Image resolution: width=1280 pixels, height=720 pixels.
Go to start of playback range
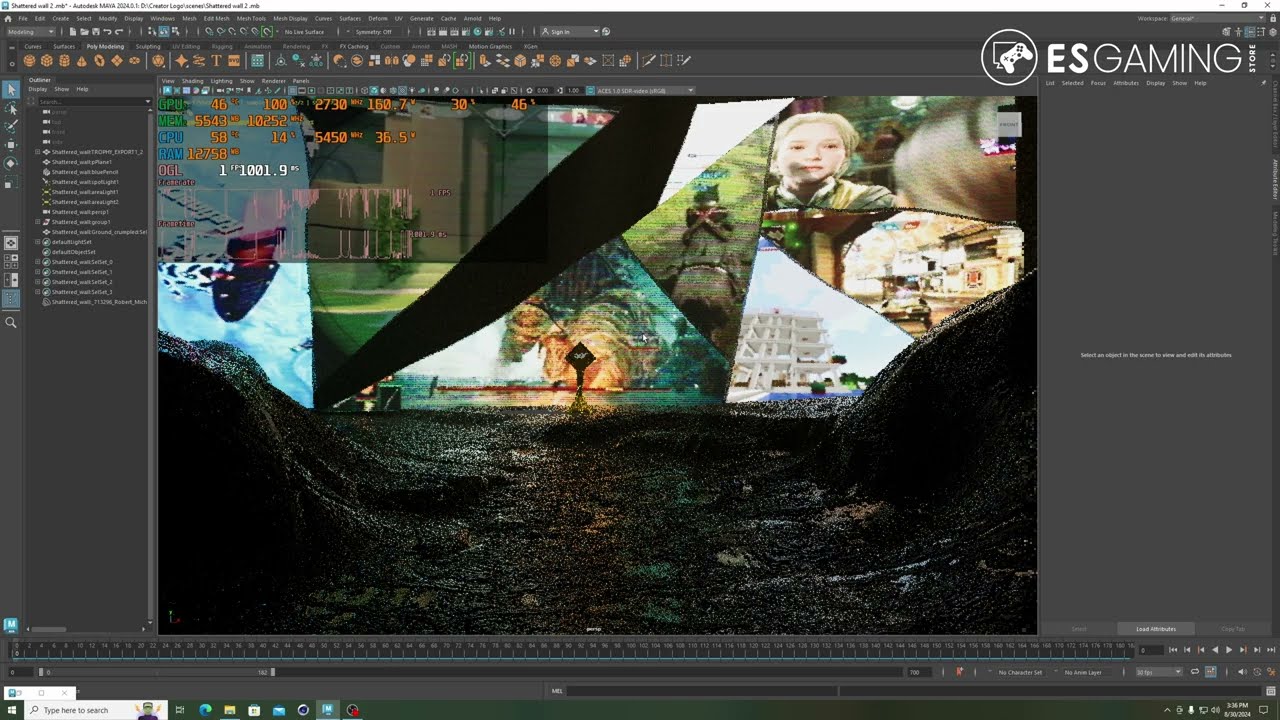pyautogui.click(x=1174, y=650)
